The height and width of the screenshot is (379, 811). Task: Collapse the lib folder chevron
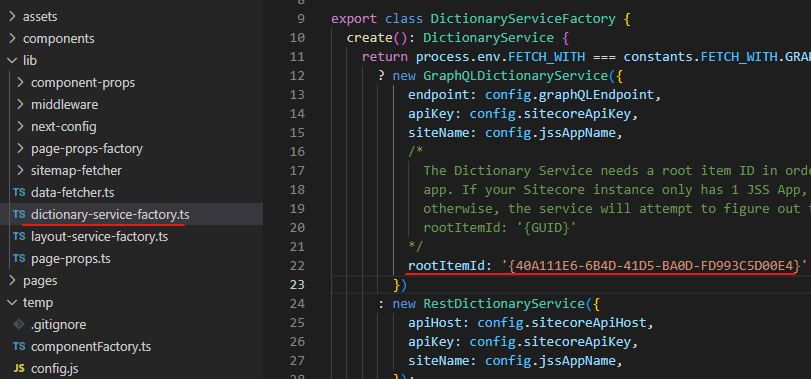pos(12,61)
